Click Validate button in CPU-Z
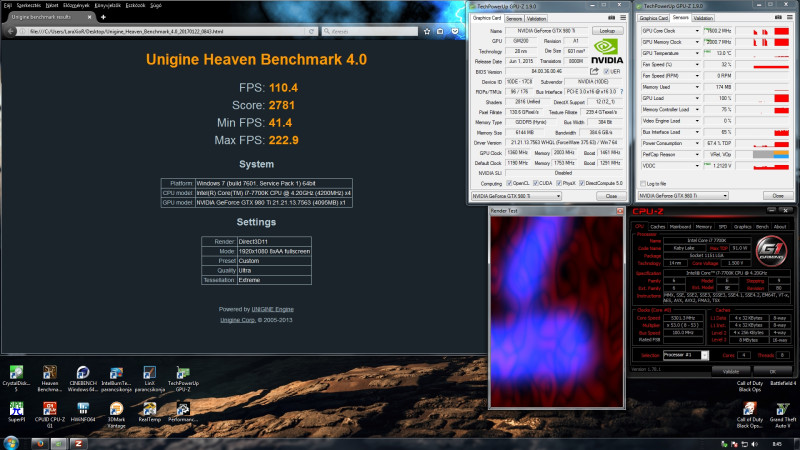This screenshot has width=800, height=450. (x=731, y=371)
